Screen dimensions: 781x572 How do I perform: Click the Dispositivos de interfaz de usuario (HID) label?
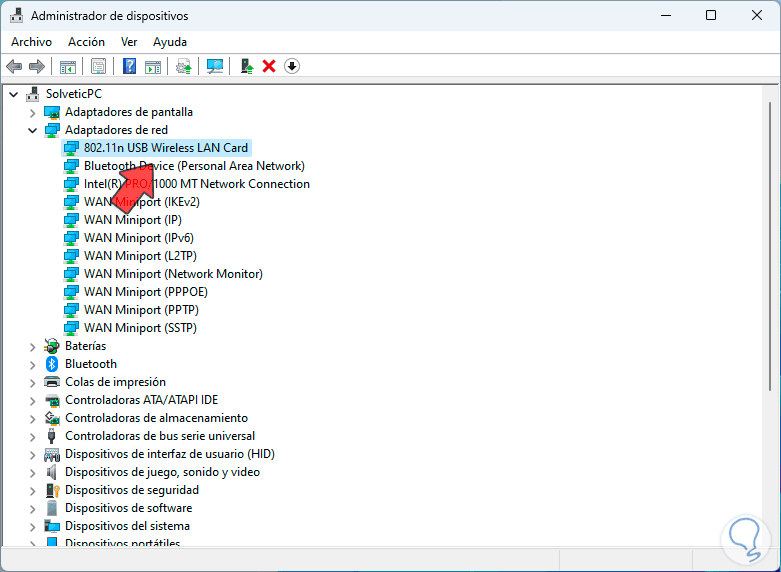tap(170, 454)
